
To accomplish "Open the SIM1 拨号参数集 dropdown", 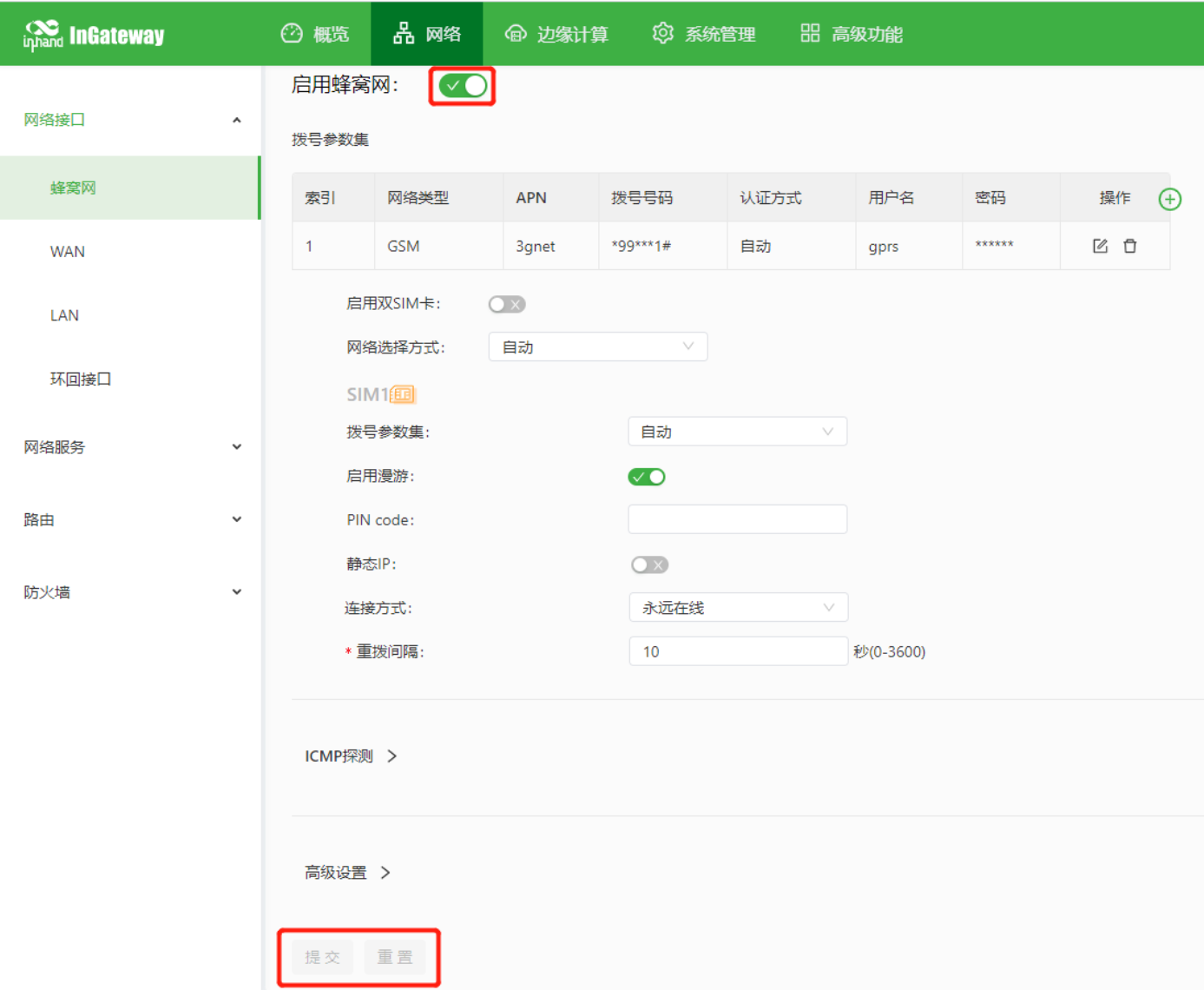I will 738,432.
